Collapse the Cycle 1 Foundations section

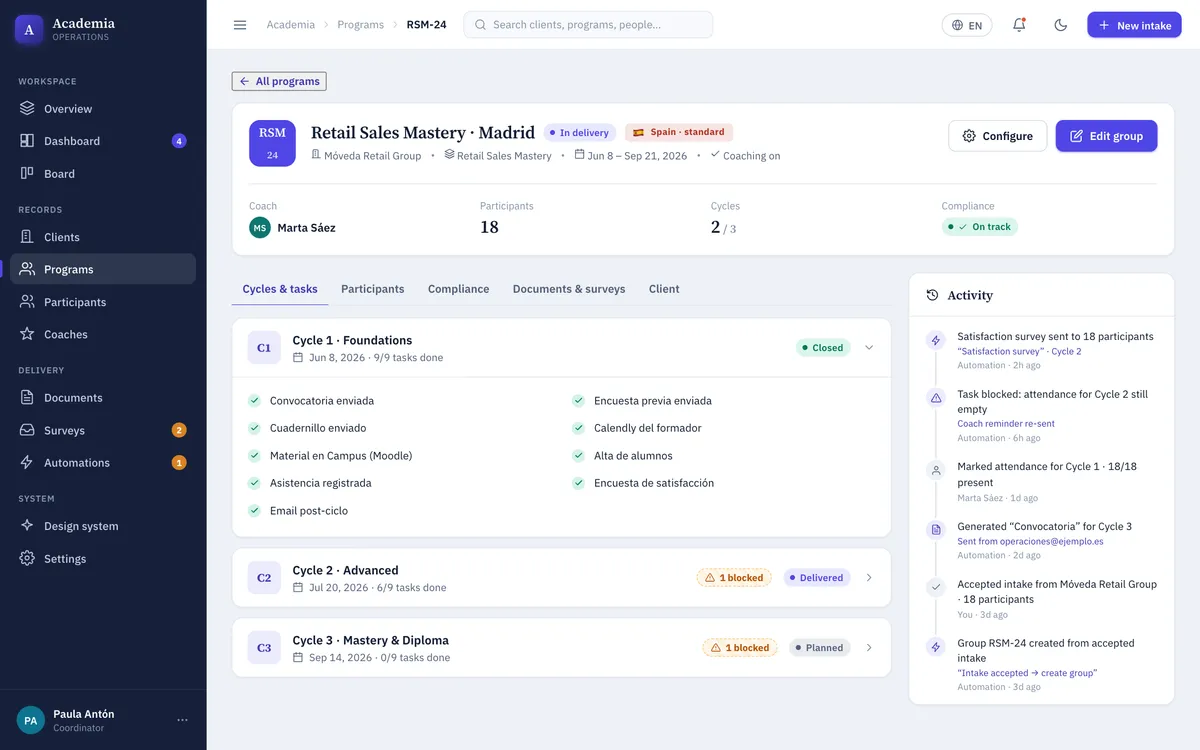pyautogui.click(x=869, y=348)
